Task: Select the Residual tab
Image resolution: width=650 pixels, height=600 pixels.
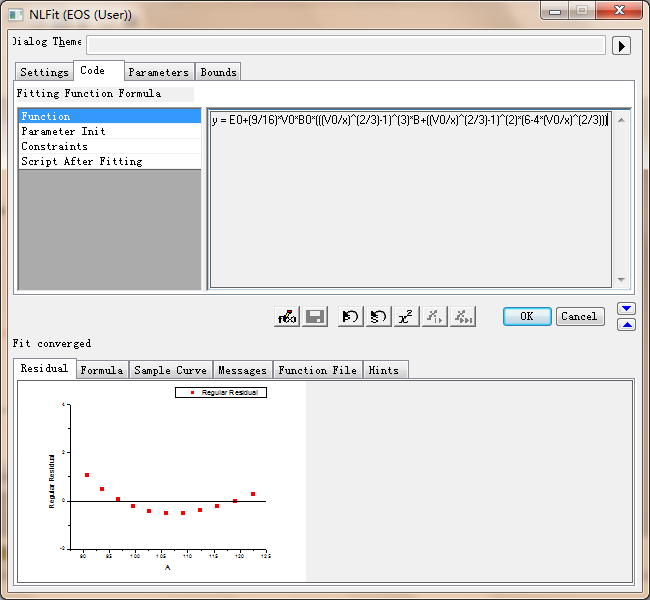Action: pyautogui.click(x=44, y=368)
